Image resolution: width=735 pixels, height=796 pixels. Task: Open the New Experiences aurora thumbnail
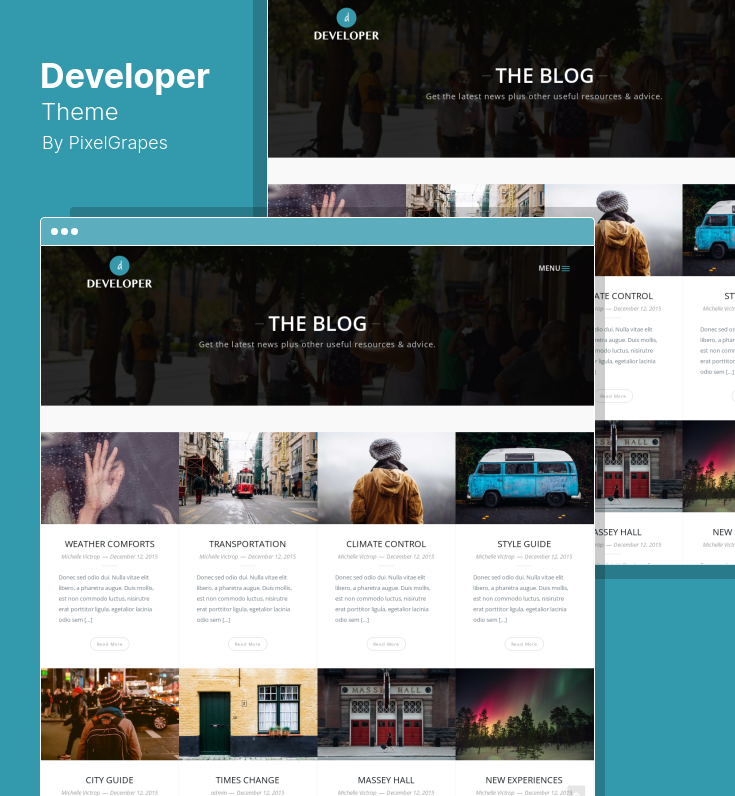(x=525, y=714)
